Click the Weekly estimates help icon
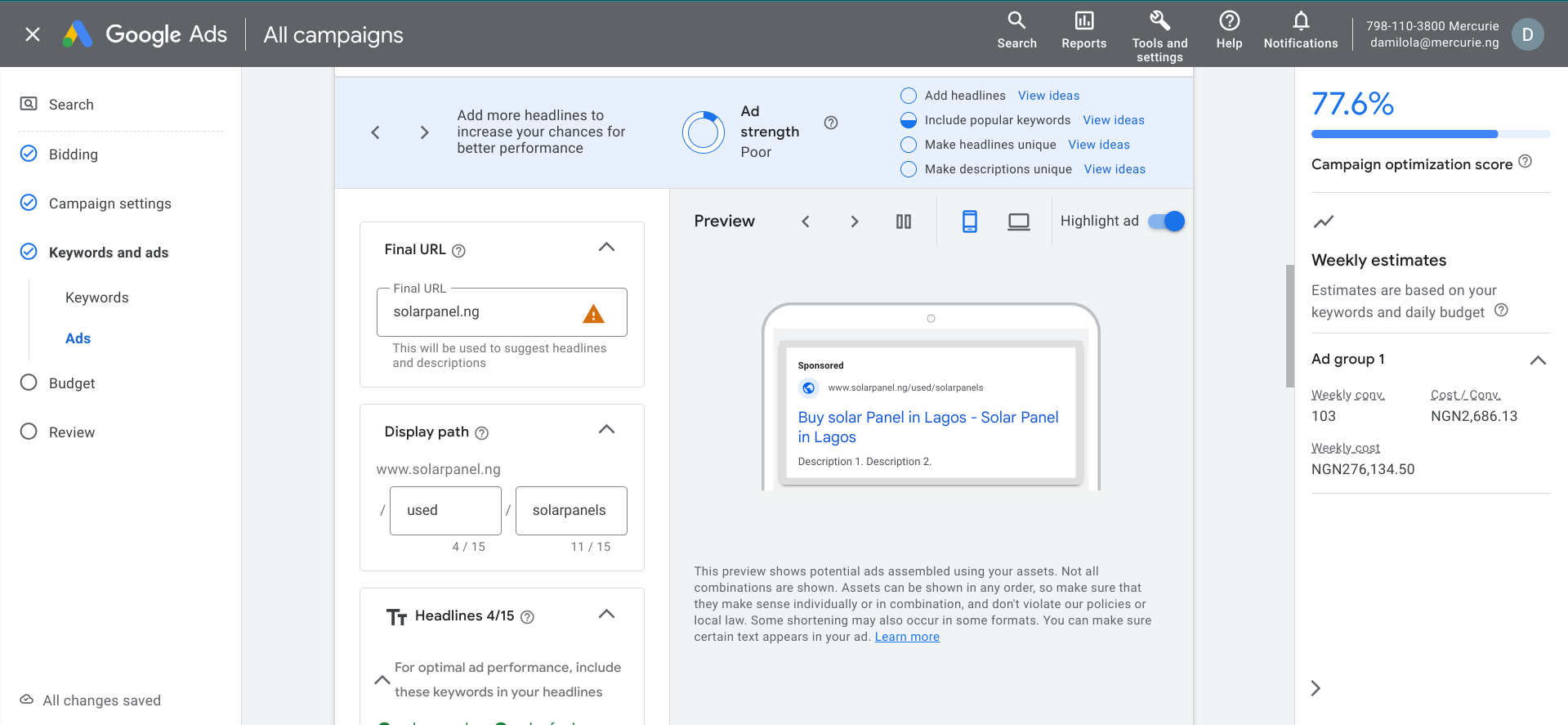1568x725 pixels. click(x=1501, y=311)
